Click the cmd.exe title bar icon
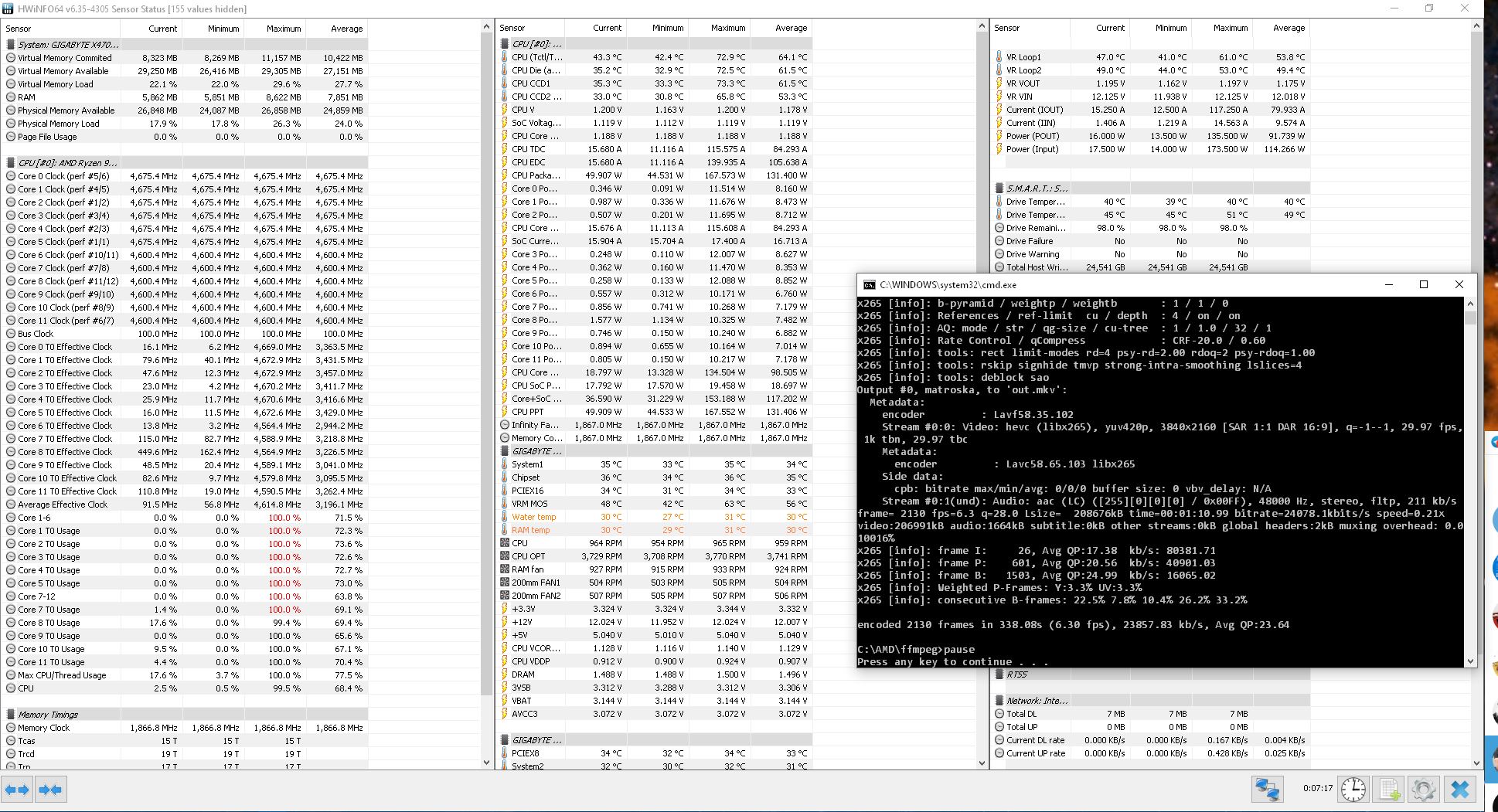Image resolution: width=1498 pixels, height=812 pixels. (870, 284)
